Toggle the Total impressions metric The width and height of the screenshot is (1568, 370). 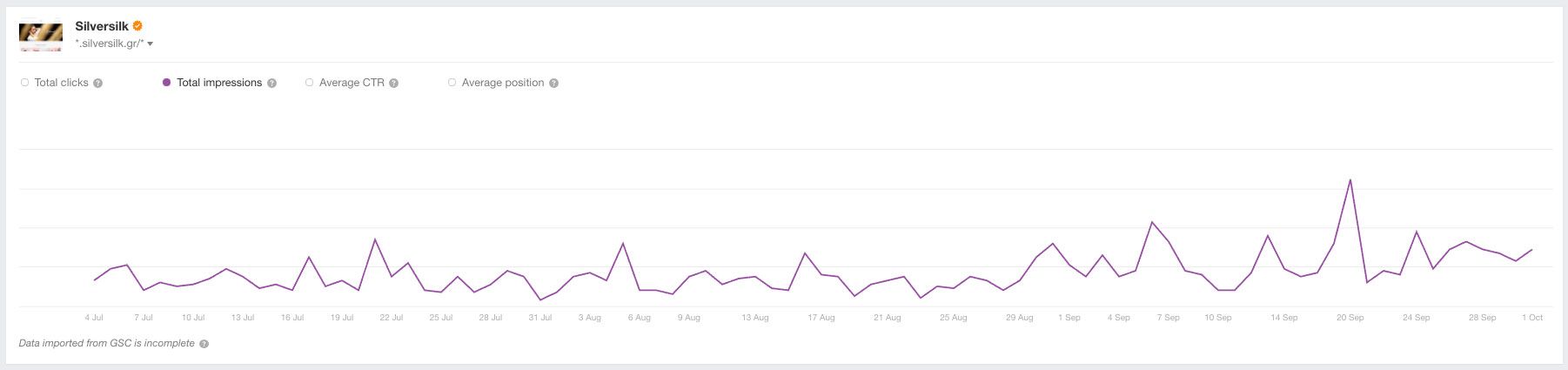(166, 83)
